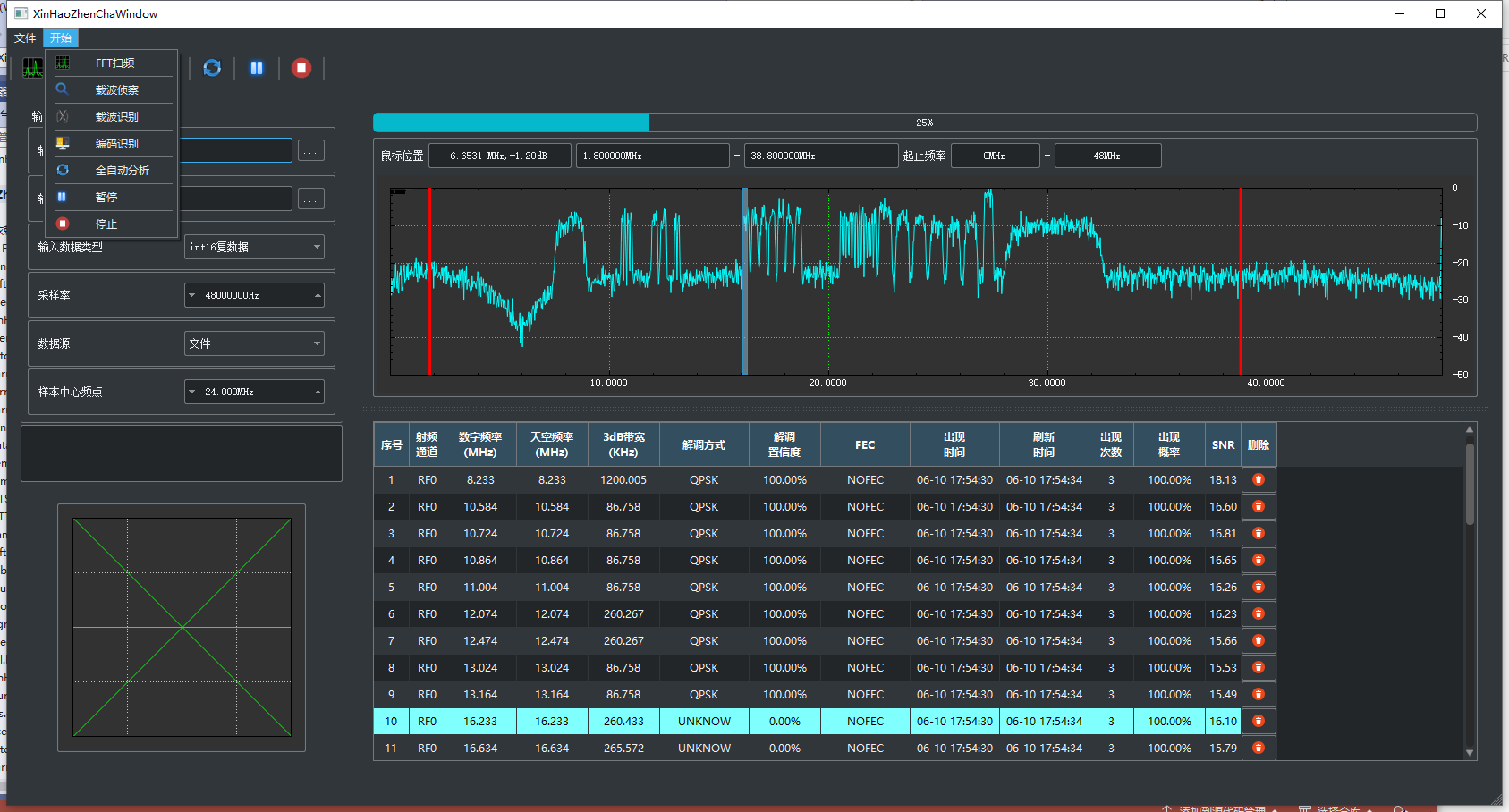This screenshot has height=812, width=1509.
Task: Open the 数据源 文件 dropdown
Action: (254, 343)
